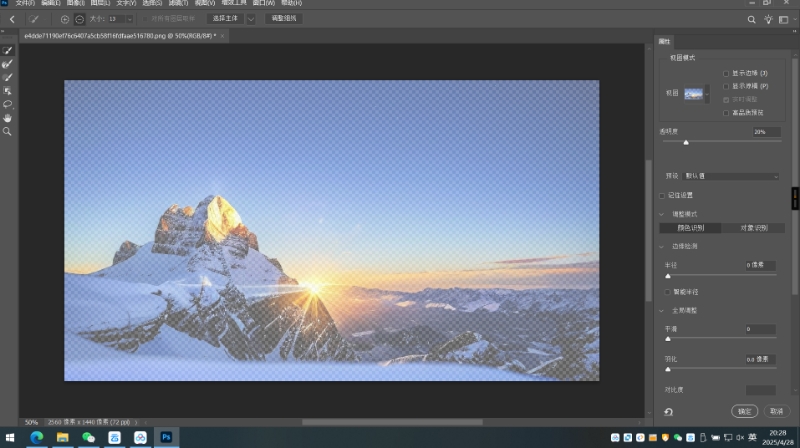Choose add-to-selection plus mode
Image resolution: width=800 pixels, height=448 pixels.
pos(65,19)
